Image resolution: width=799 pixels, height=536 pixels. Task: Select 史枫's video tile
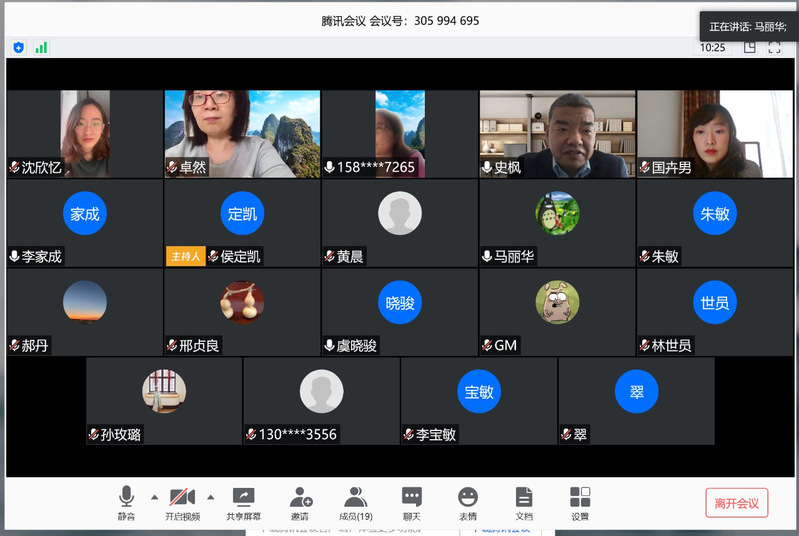click(x=557, y=134)
